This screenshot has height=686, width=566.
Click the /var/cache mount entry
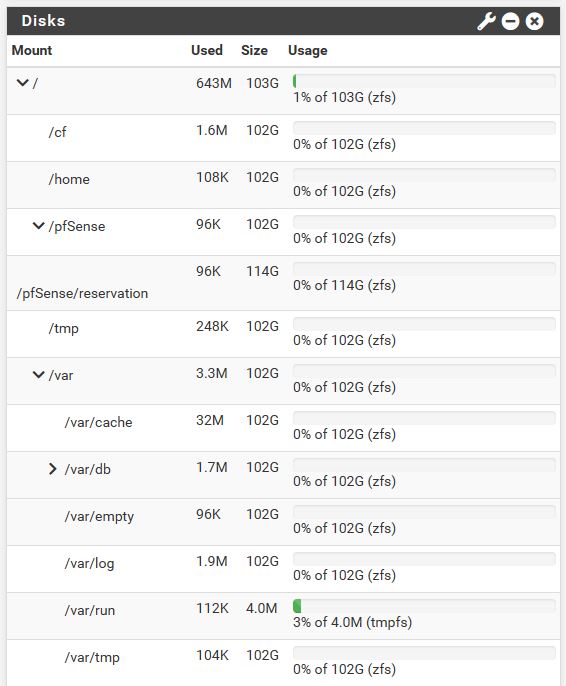(x=98, y=422)
